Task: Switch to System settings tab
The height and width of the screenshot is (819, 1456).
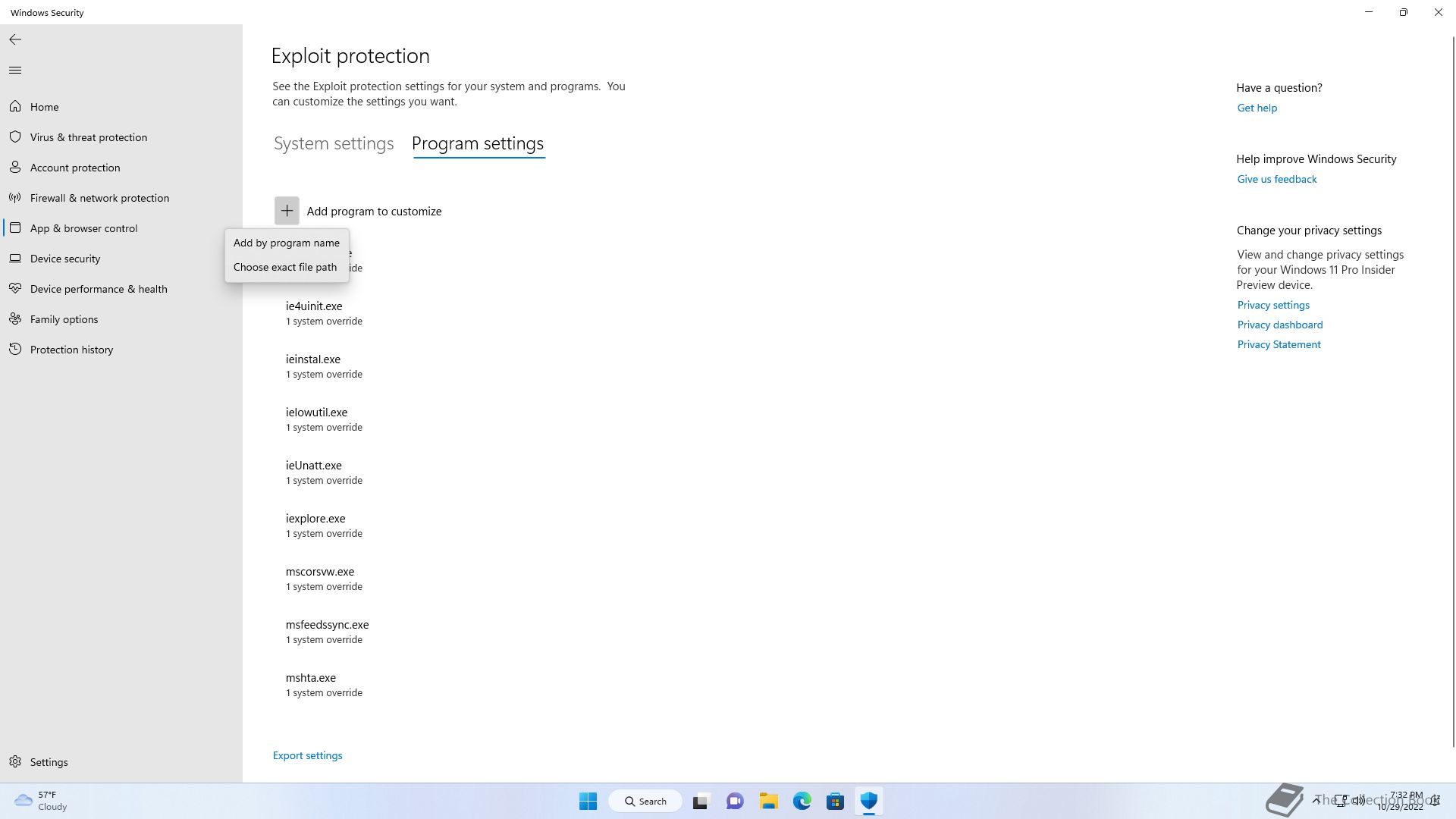Action: 334,143
